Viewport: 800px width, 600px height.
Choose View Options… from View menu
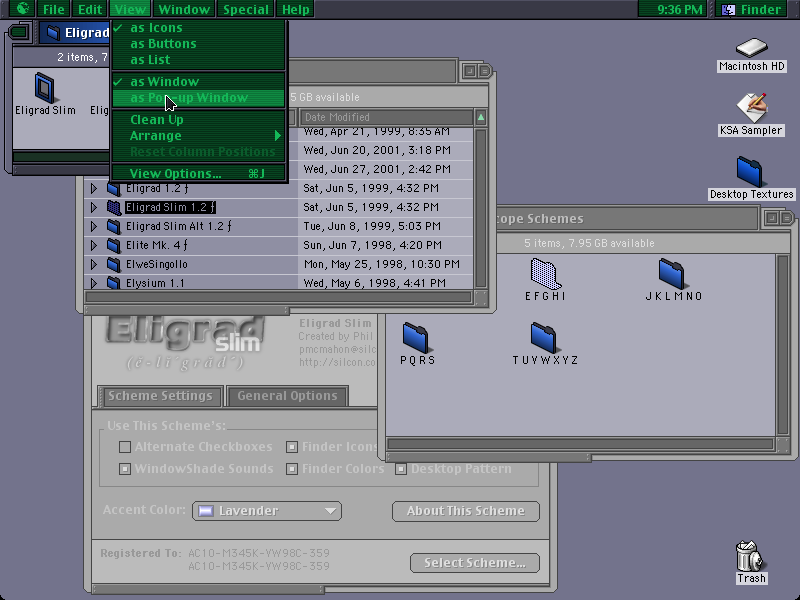click(x=198, y=173)
